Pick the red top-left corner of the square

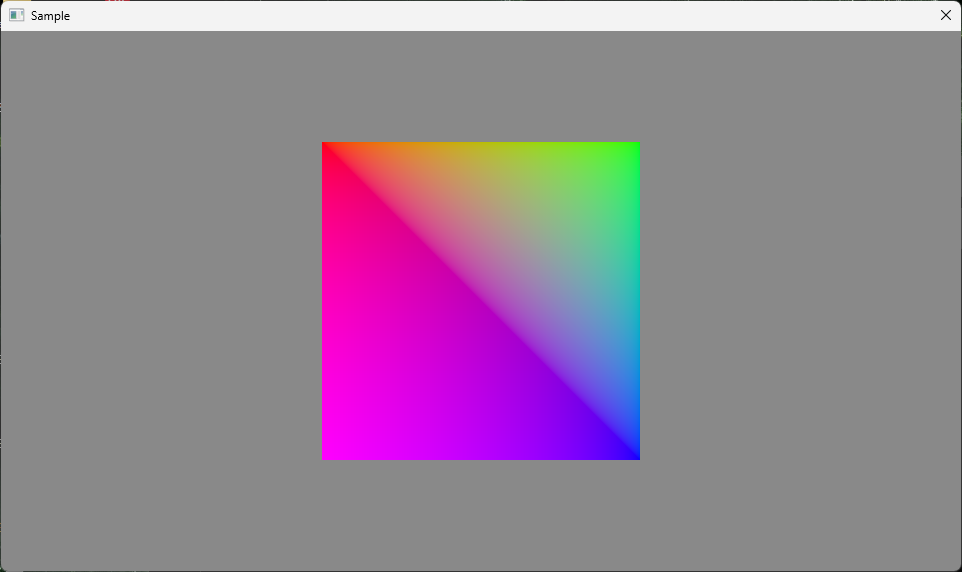[326, 146]
